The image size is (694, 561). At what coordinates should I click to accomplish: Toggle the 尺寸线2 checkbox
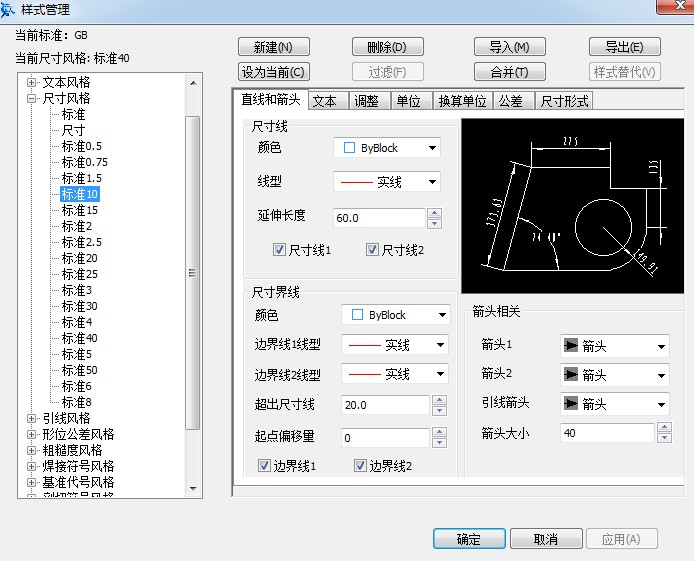372,250
